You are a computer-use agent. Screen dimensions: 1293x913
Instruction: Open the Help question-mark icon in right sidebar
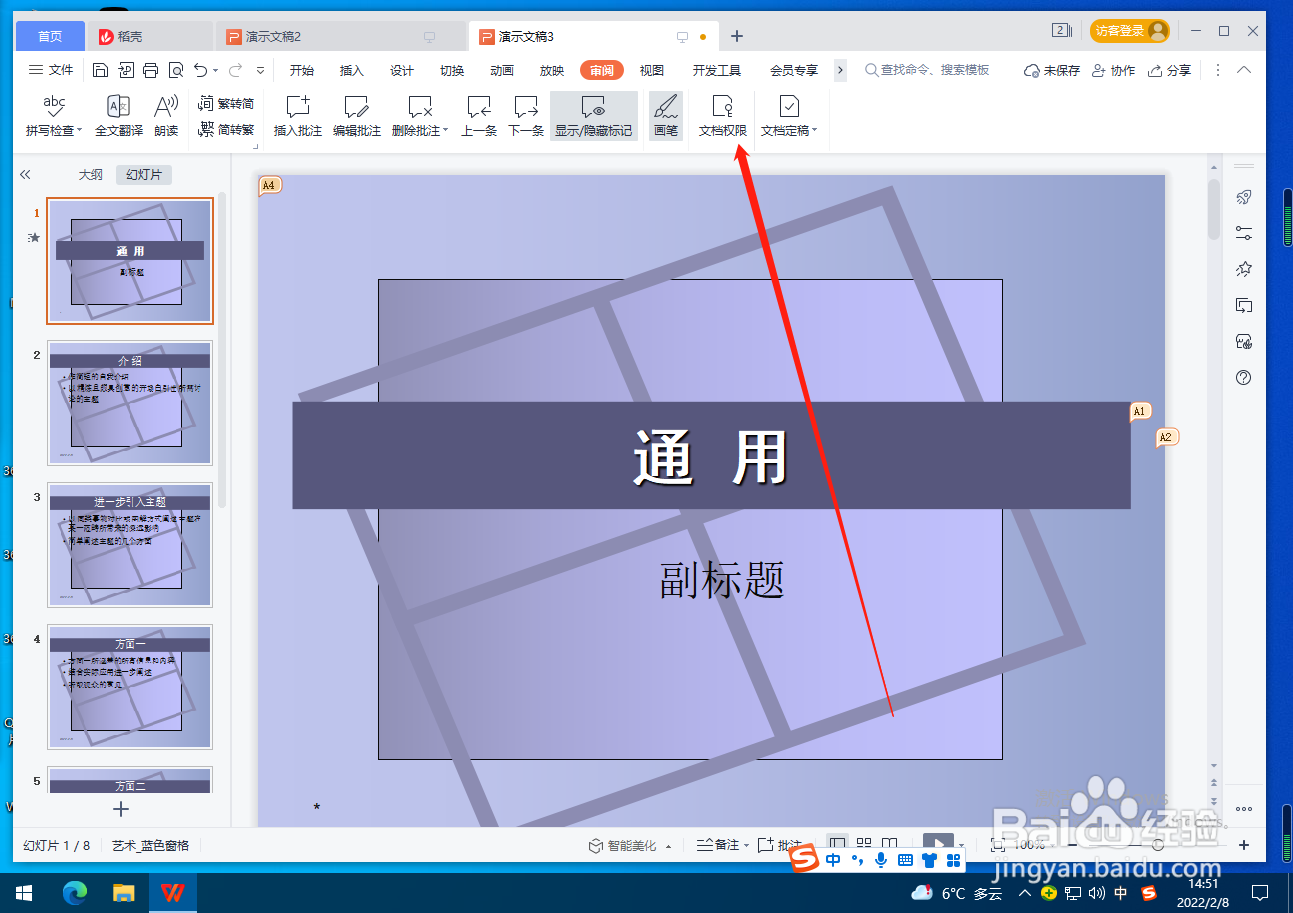click(1243, 378)
